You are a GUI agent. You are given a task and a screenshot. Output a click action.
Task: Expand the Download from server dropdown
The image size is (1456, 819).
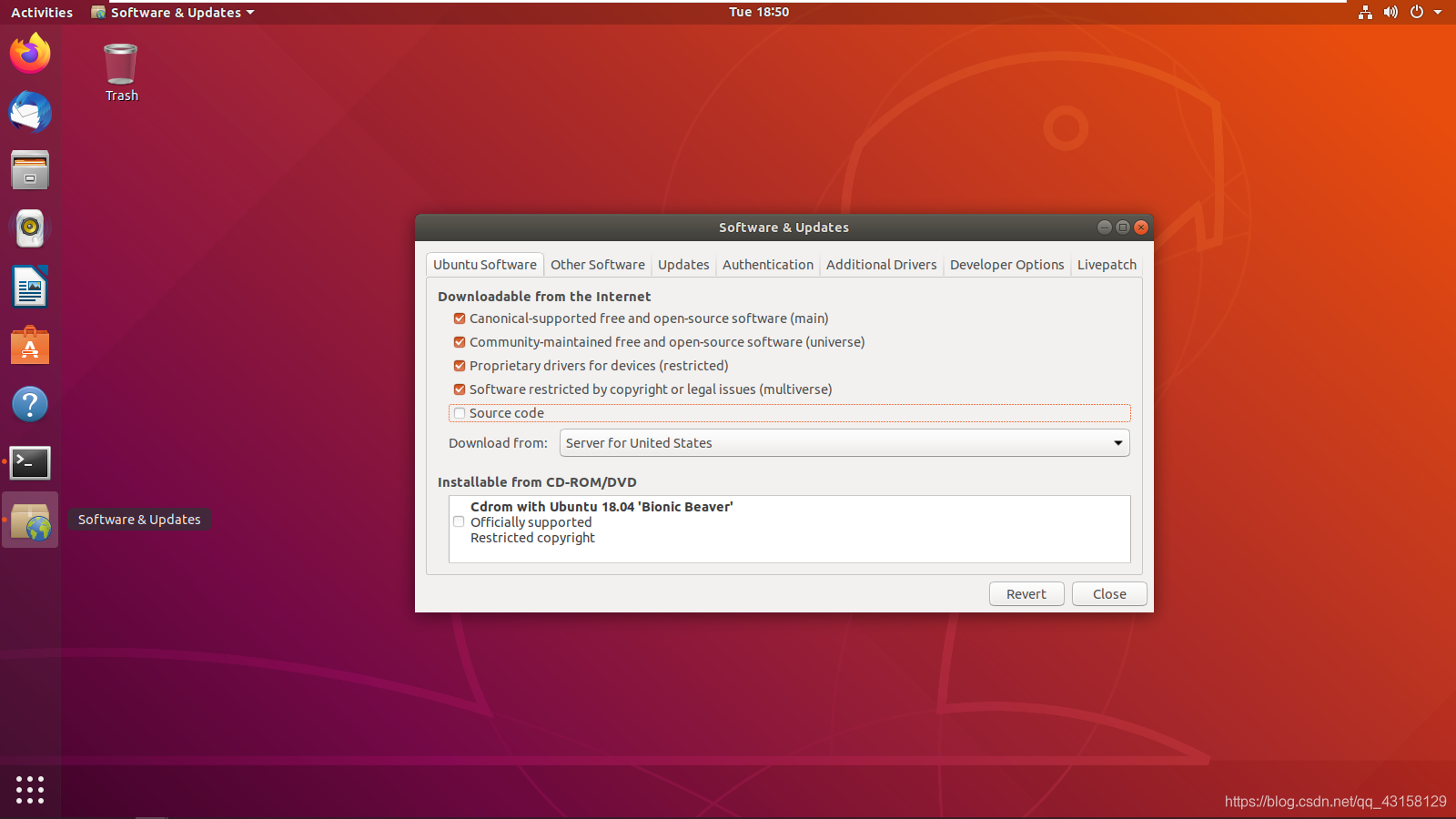pos(844,443)
